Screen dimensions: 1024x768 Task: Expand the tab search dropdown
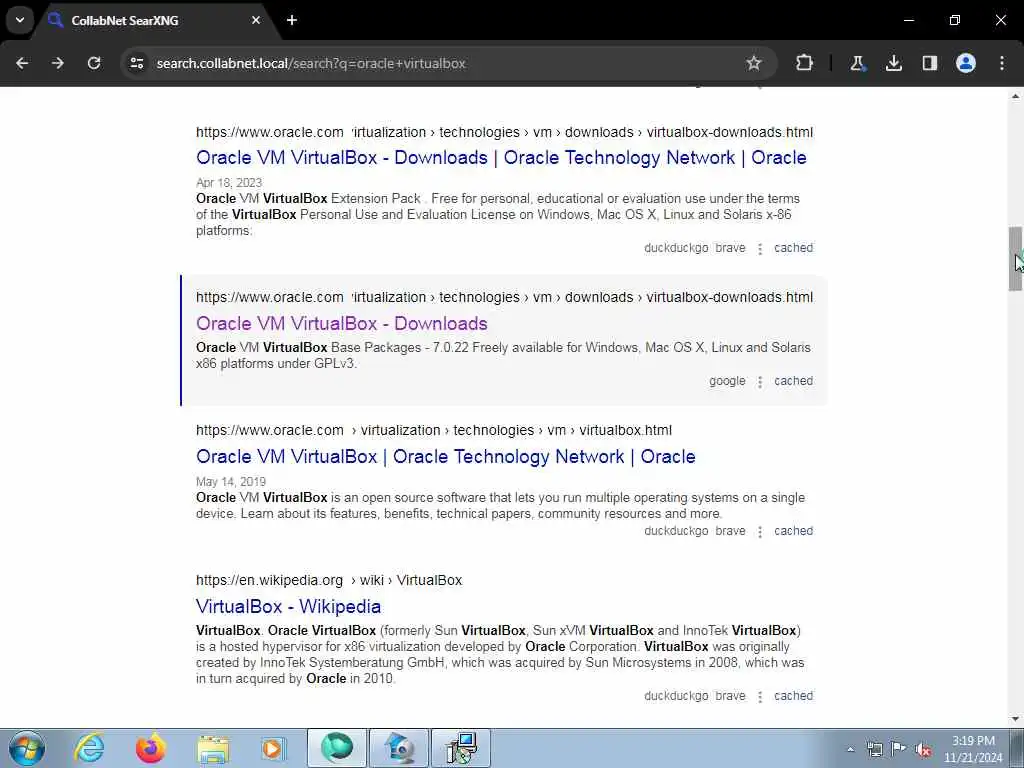[20, 20]
